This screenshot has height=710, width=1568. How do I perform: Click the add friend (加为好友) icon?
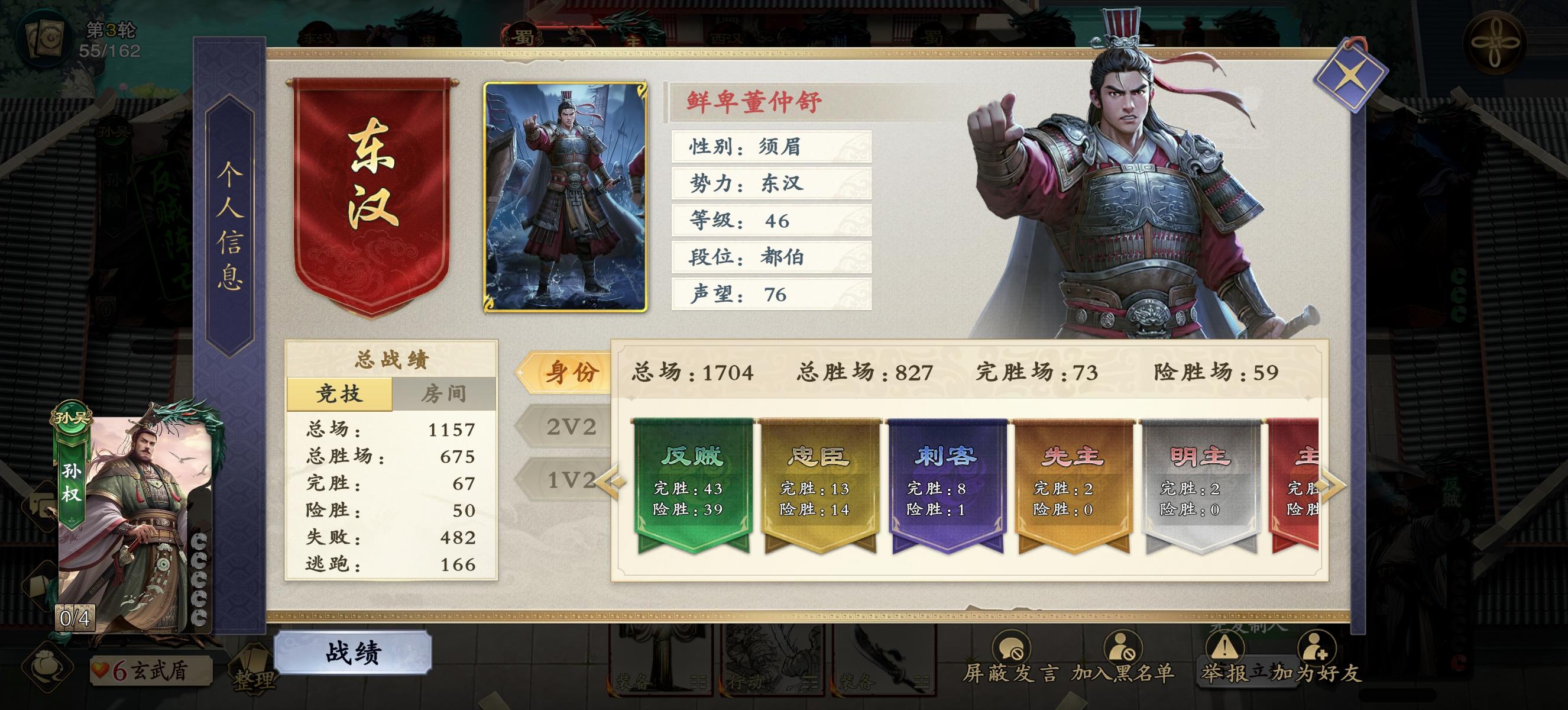pyautogui.click(x=1316, y=648)
